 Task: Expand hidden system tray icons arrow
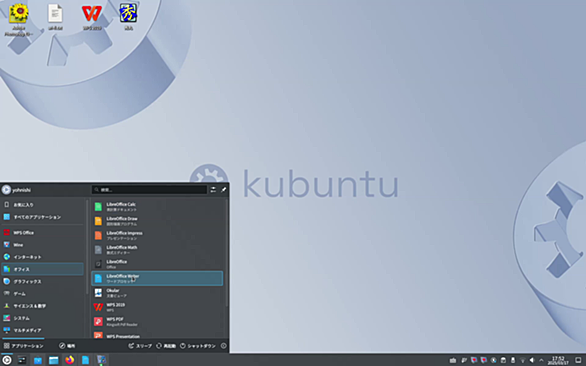click(541, 360)
